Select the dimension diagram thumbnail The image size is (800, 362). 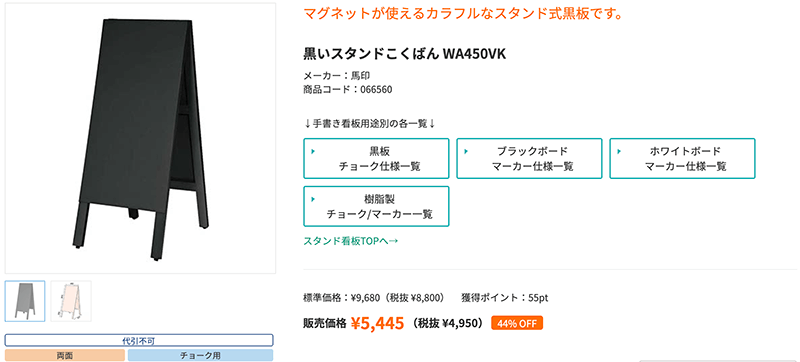pyautogui.click(x=71, y=301)
